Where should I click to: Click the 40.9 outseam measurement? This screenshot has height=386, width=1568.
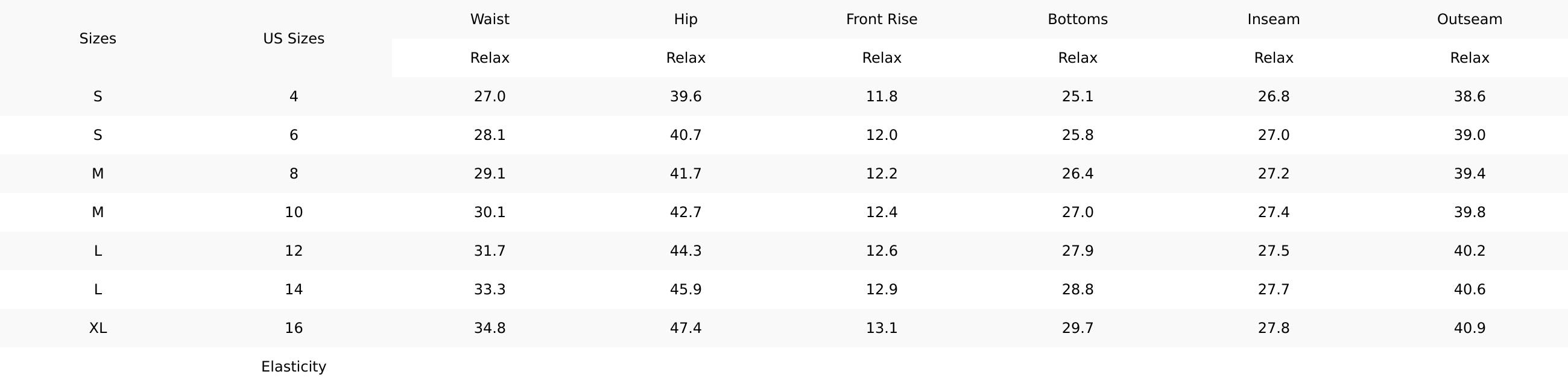point(1469,328)
